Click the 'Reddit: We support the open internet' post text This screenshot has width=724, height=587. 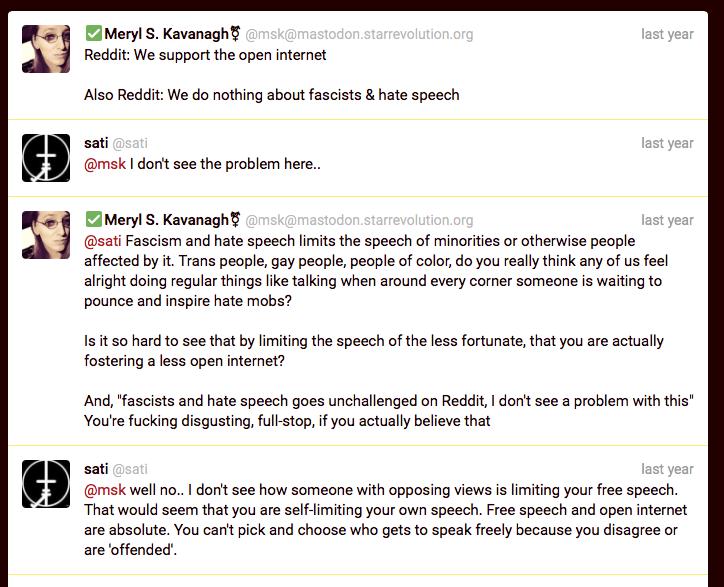205,55
